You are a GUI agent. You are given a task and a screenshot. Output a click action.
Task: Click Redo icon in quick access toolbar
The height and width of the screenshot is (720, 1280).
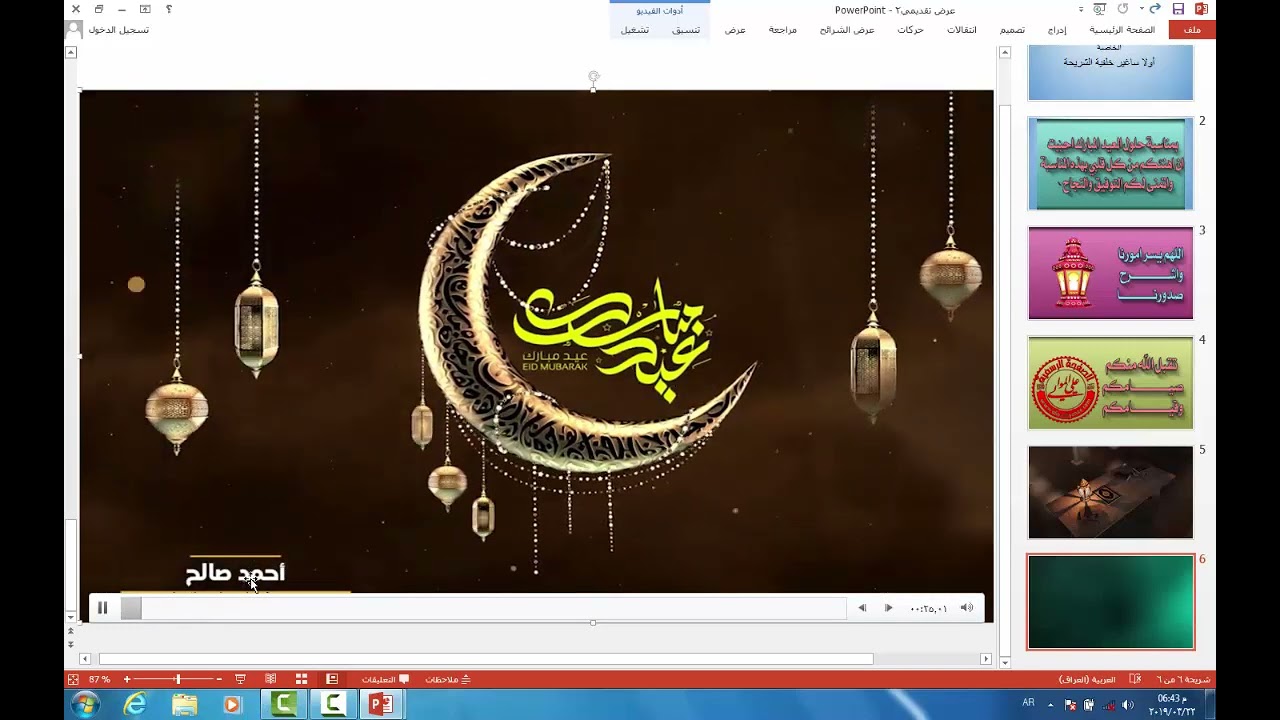coord(1123,9)
